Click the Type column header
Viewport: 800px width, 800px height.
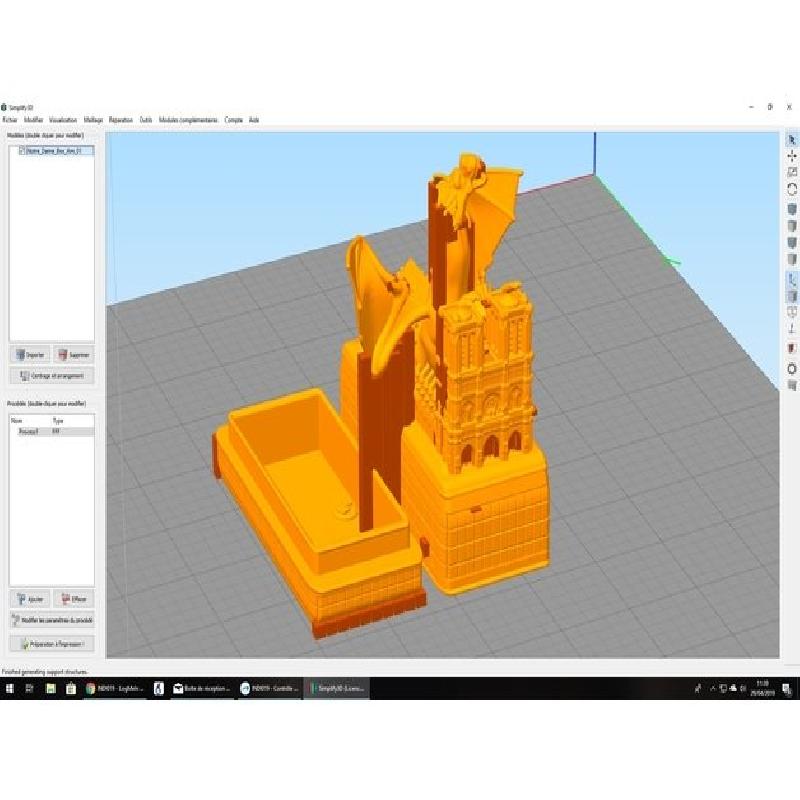(x=58, y=421)
